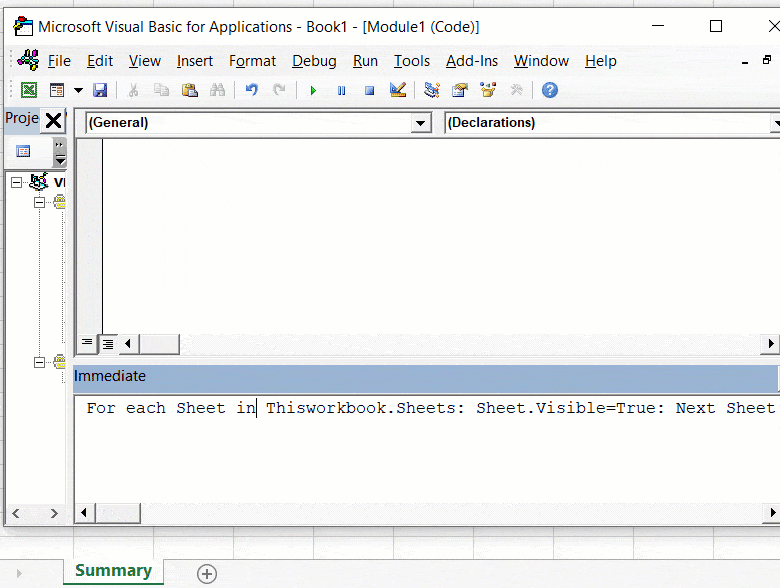Screen dimensions: 780x588
Task: Maximize the Visual Basic editor window
Action: [715, 26]
